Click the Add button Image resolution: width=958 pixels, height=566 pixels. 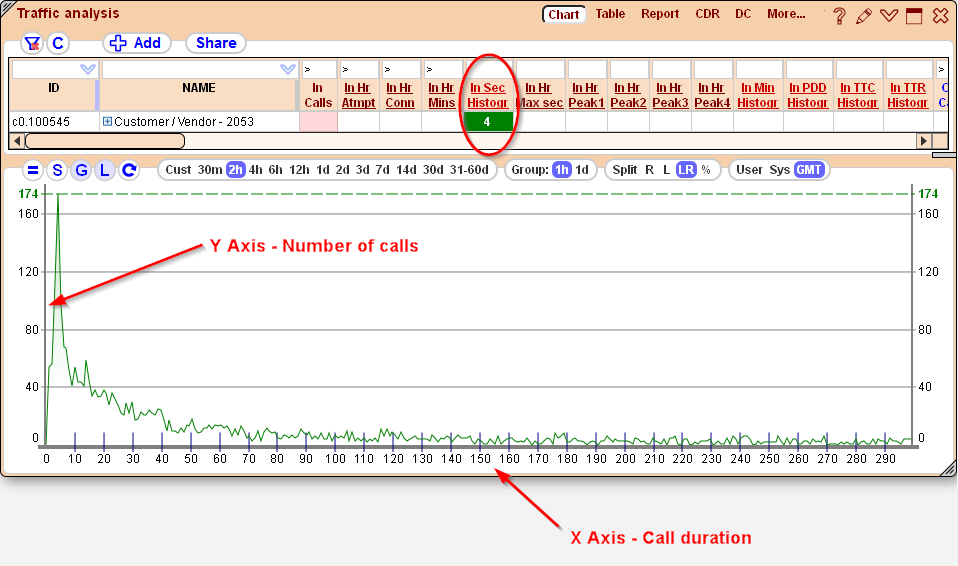tap(136, 43)
